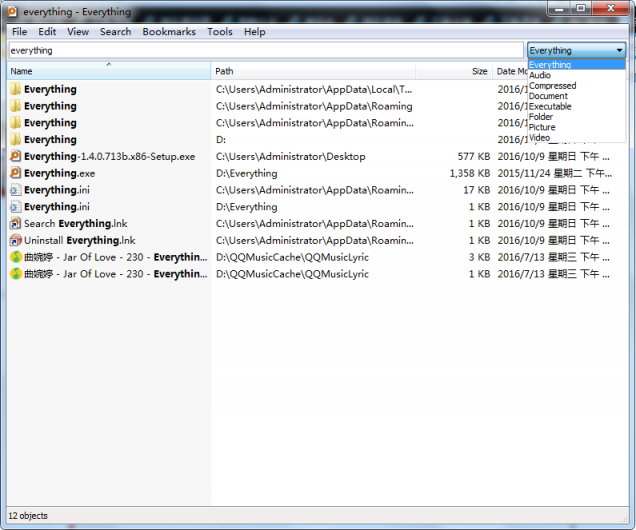Click the 3 KB size cell
Viewport: 636px width, 530px height.
coord(479,257)
